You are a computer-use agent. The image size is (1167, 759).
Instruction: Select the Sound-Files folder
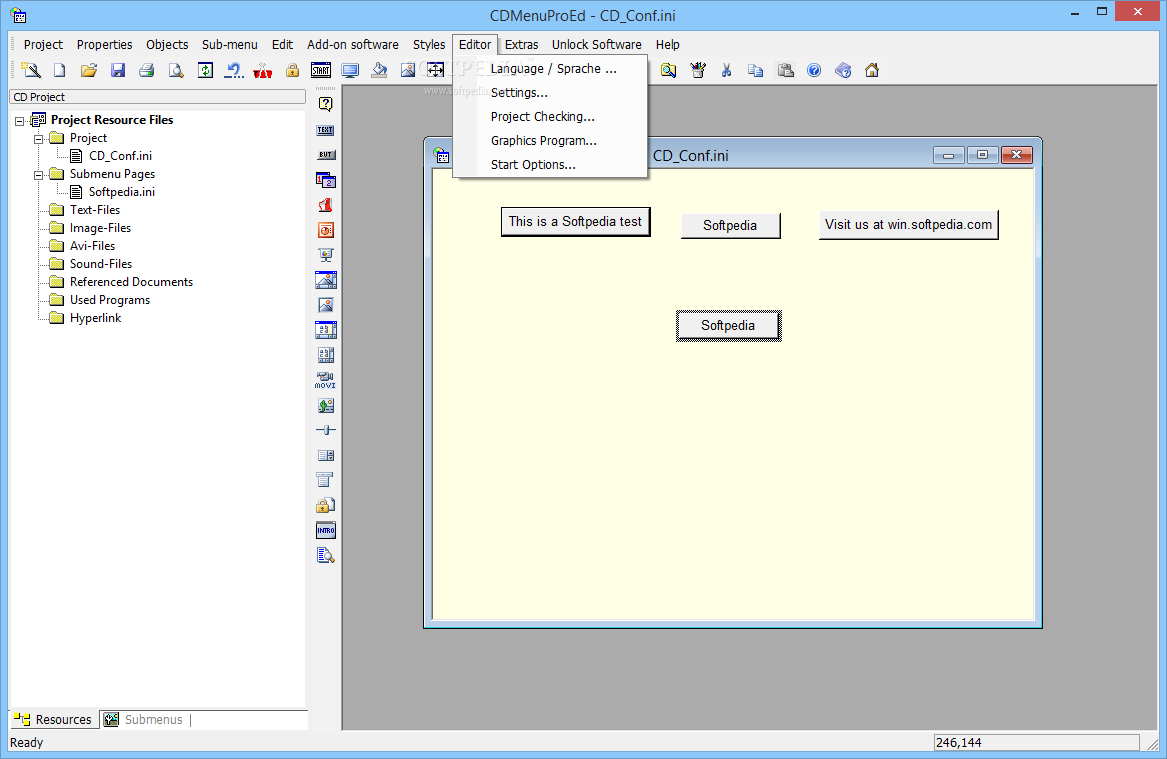coord(100,264)
